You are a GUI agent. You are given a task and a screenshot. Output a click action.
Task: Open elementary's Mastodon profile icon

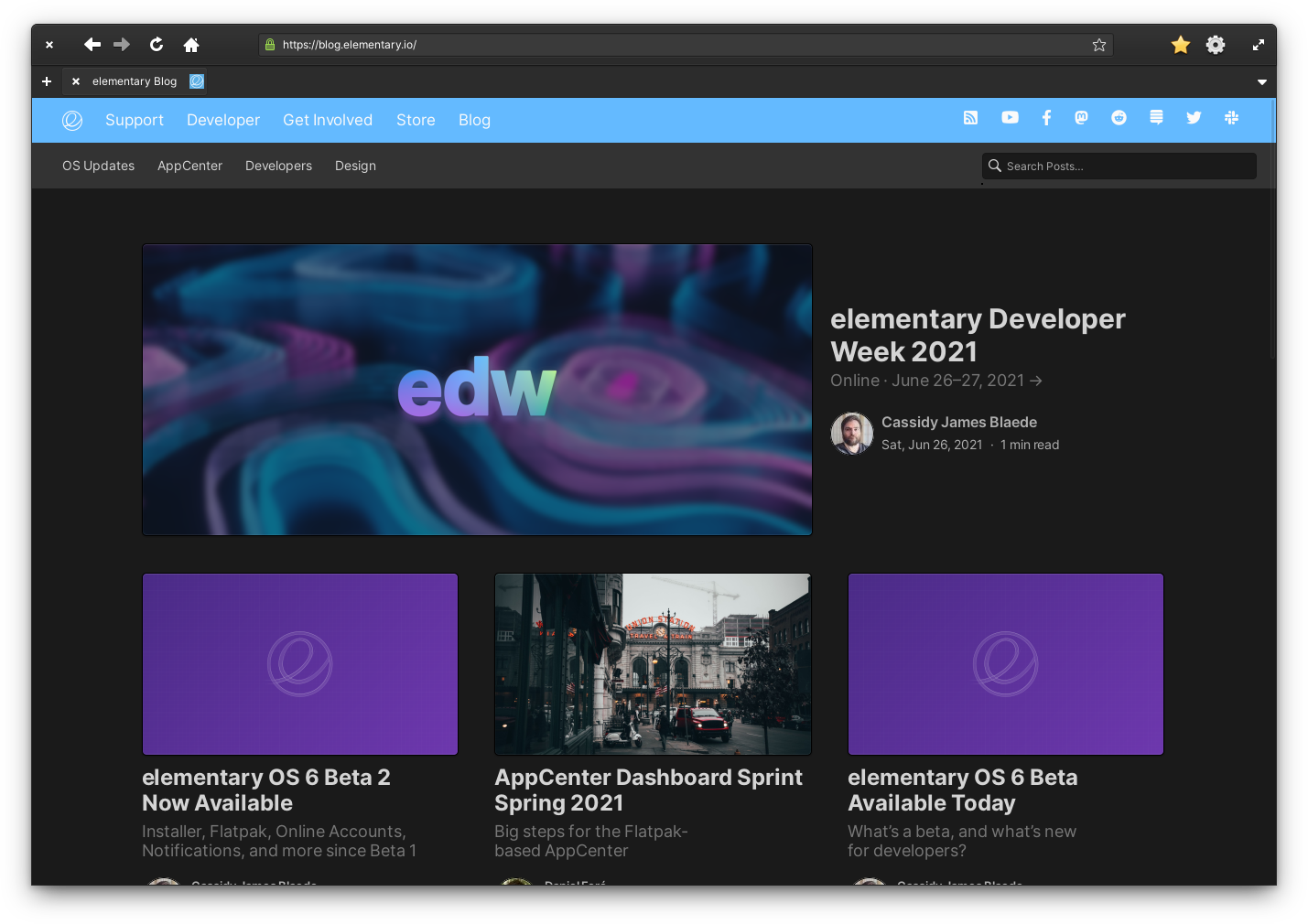1081,117
